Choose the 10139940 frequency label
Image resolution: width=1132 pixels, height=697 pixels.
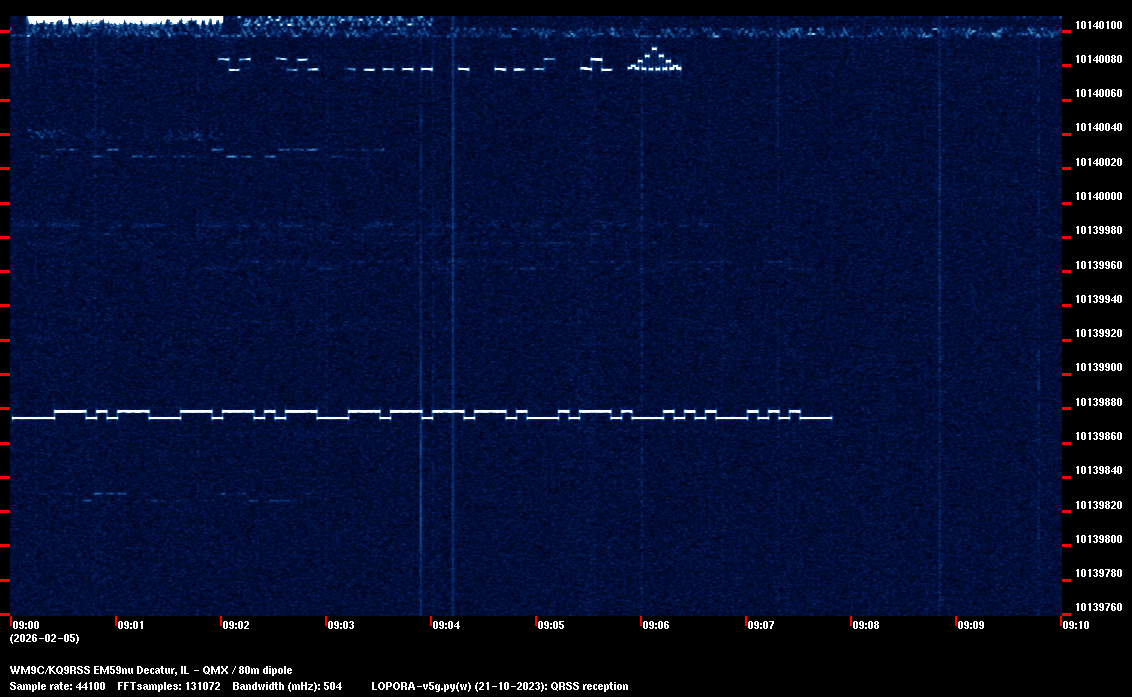[1097, 299]
